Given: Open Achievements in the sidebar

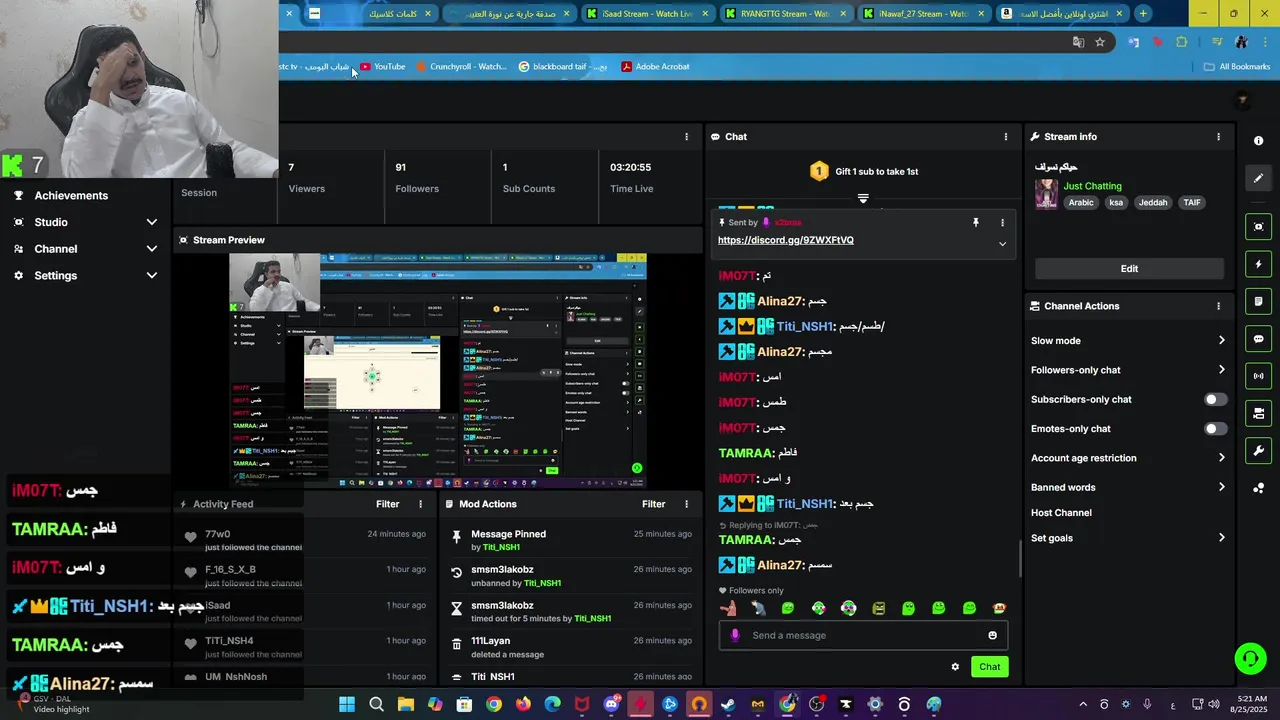Looking at the screenshot, I should coord(71,196).
